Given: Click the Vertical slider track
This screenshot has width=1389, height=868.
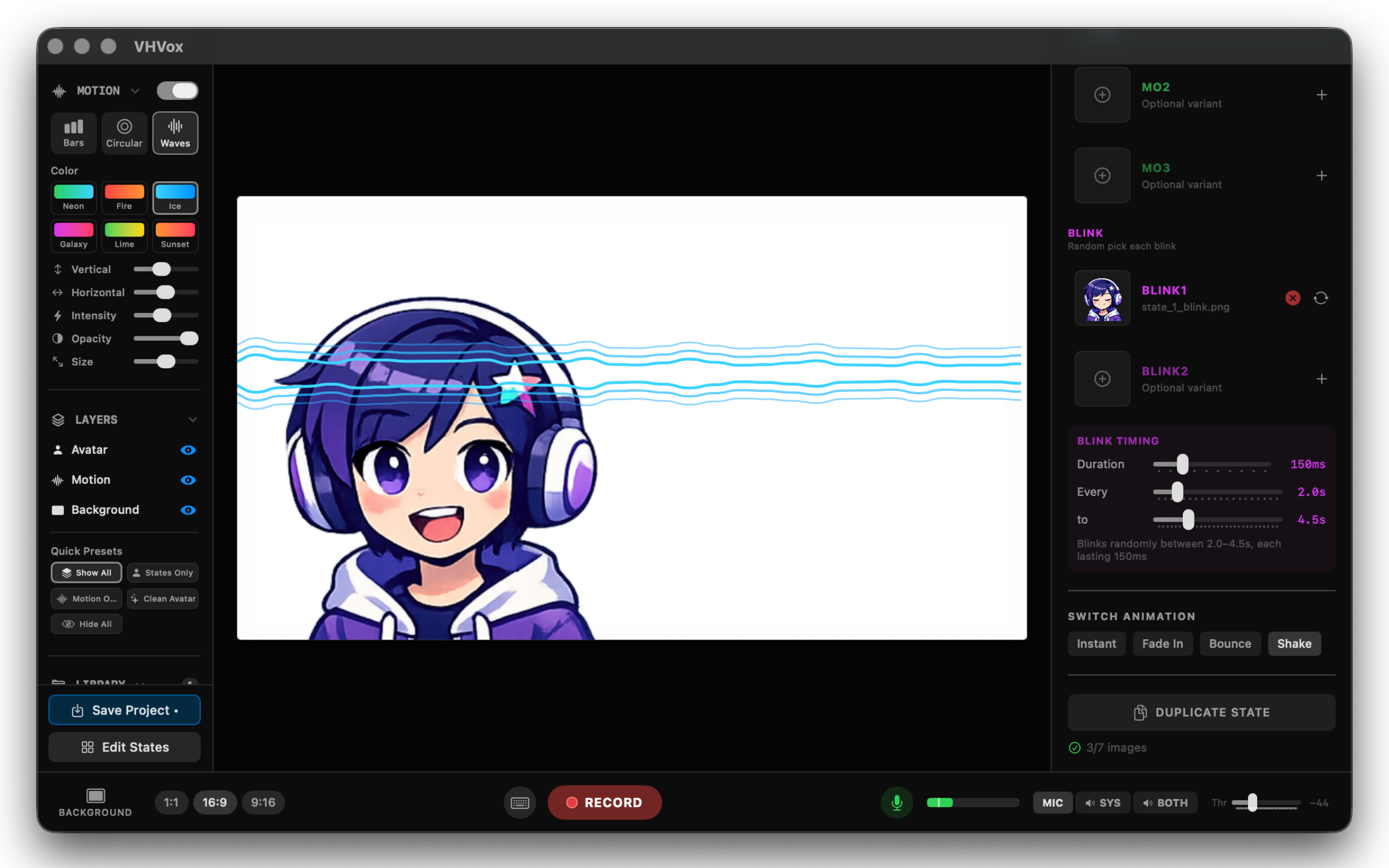Looking at the screenshot, I should 166,269.
